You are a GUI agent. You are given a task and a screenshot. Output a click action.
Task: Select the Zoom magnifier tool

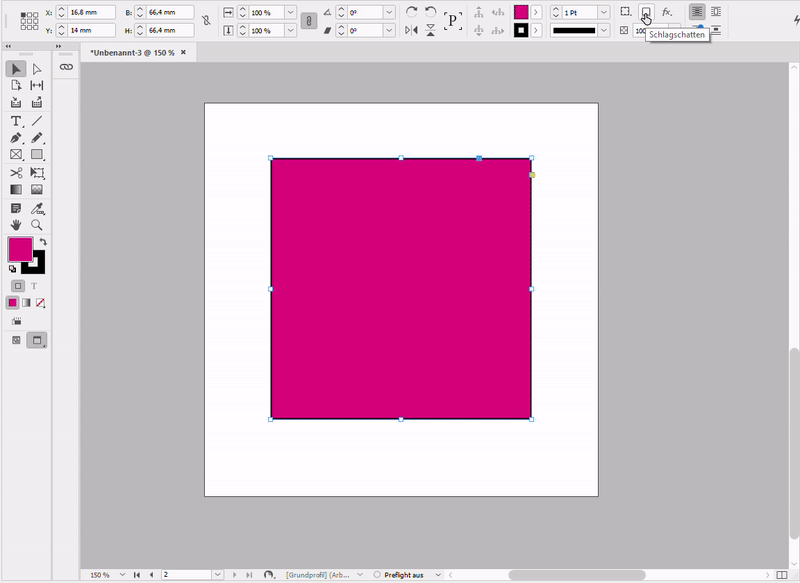pos(37,225)
